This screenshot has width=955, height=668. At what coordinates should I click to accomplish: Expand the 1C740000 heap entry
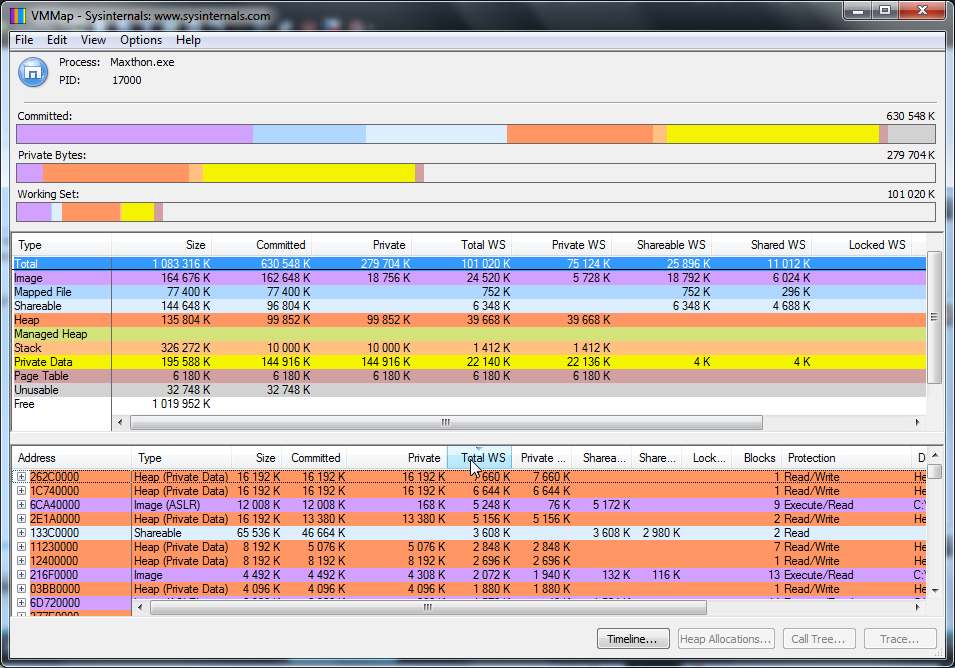point(21,491)
